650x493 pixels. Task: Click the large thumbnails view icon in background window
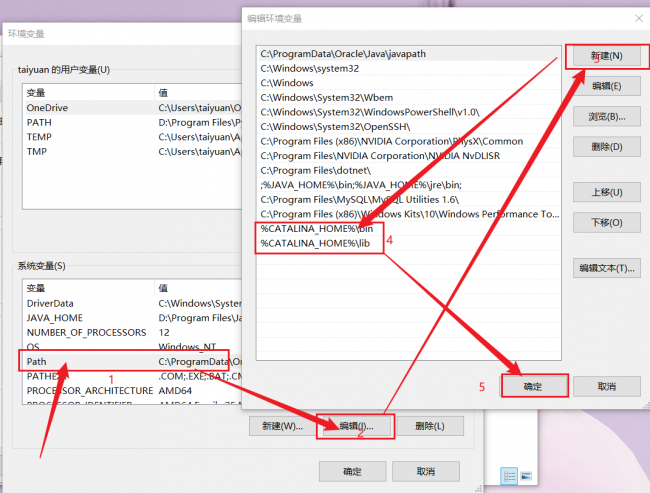point(526,476)
